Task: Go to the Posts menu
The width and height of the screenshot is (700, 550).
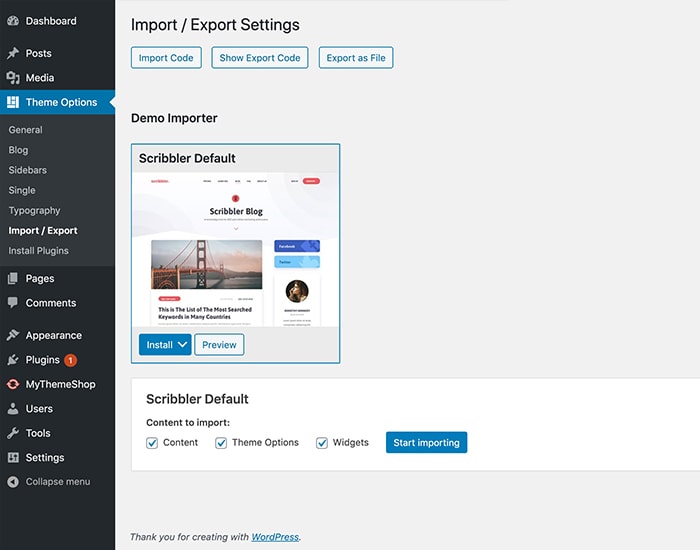Action: 58,53
